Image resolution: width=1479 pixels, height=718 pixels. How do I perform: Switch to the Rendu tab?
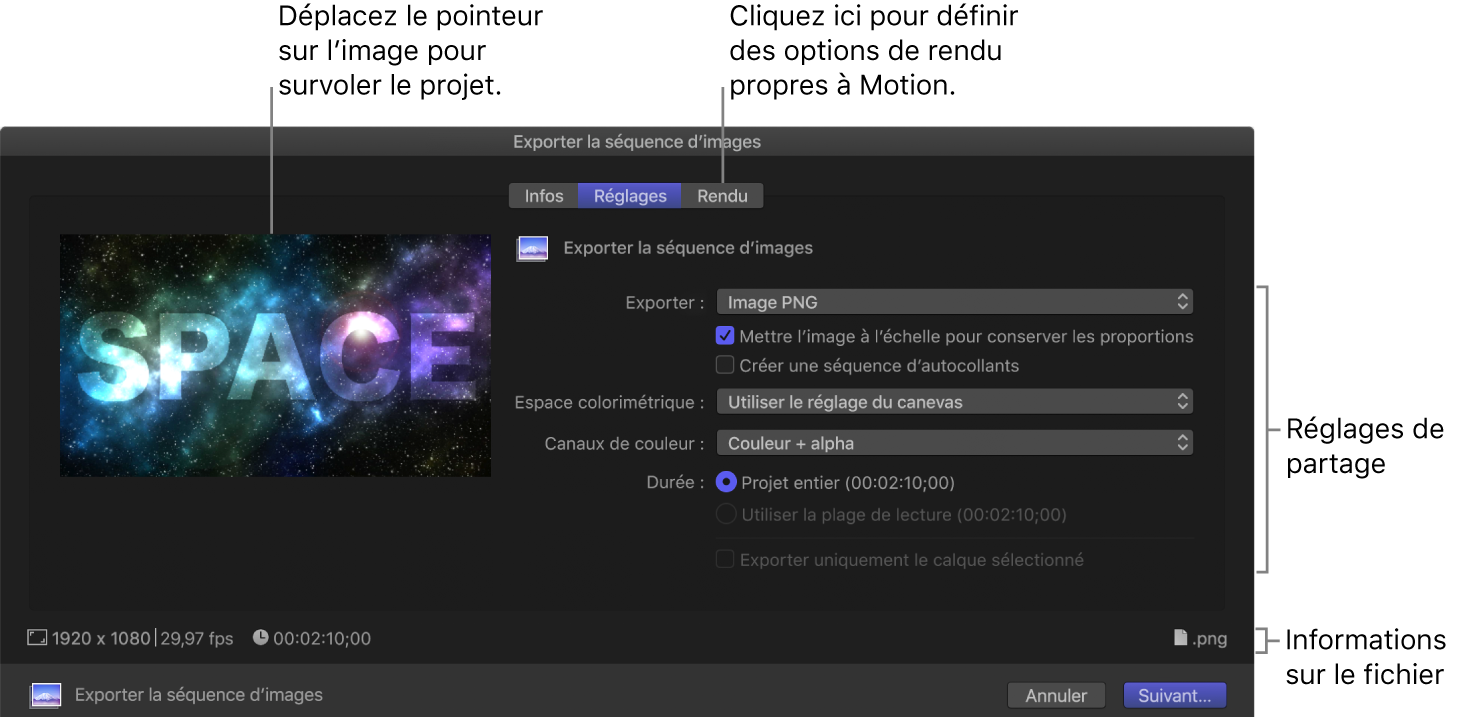[x=722, y=195]
